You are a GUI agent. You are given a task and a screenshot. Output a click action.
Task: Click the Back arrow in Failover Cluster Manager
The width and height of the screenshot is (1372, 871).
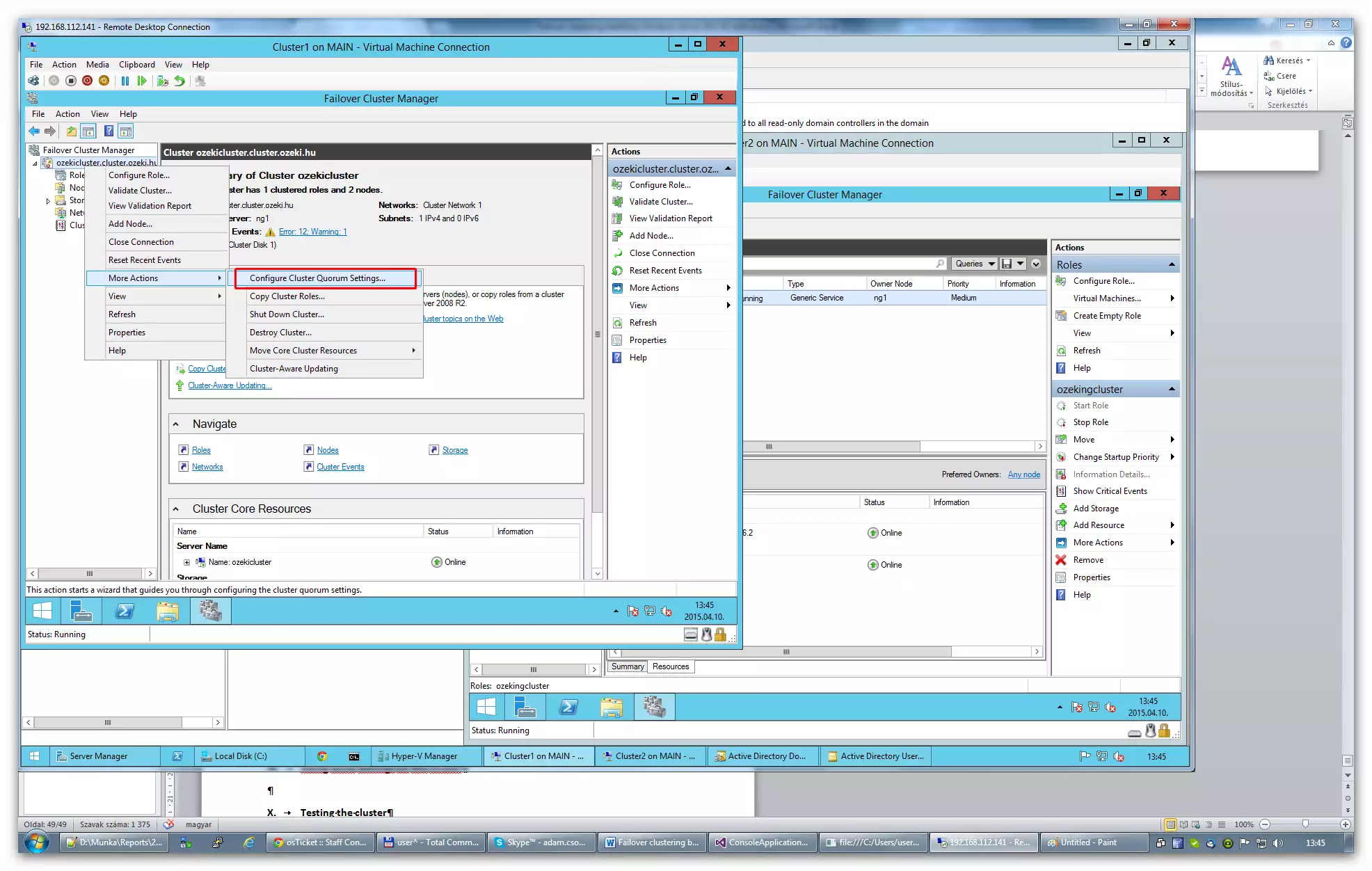pyautogui.click(x=34, y=131)
